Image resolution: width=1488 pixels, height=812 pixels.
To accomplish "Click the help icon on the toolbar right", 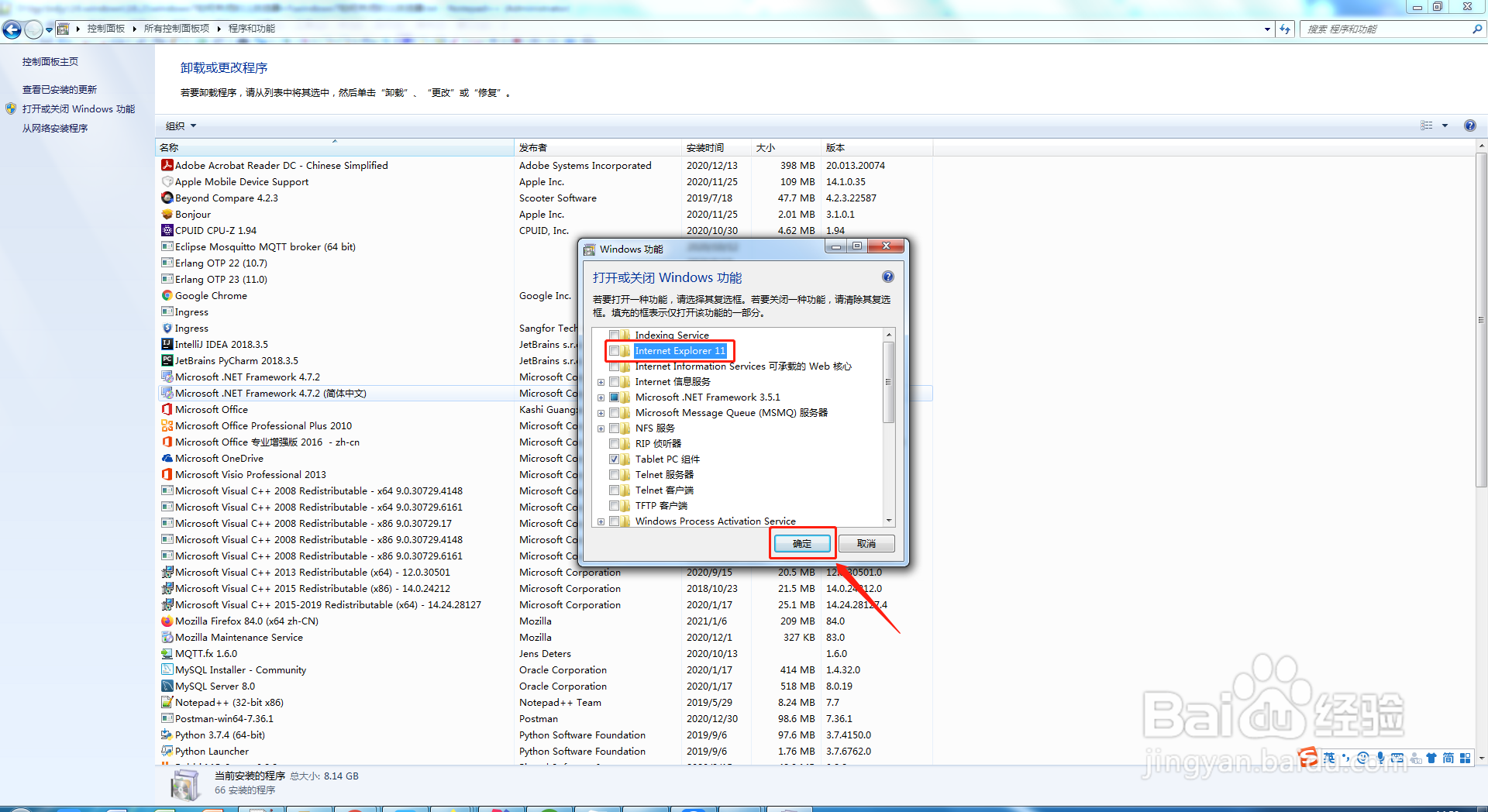I will tap(1469, 126).
